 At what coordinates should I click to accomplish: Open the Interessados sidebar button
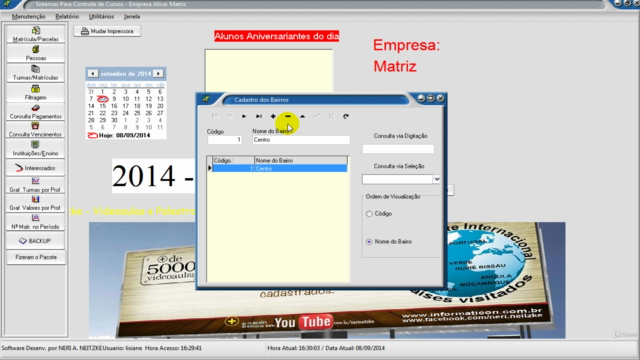[36, 168]
